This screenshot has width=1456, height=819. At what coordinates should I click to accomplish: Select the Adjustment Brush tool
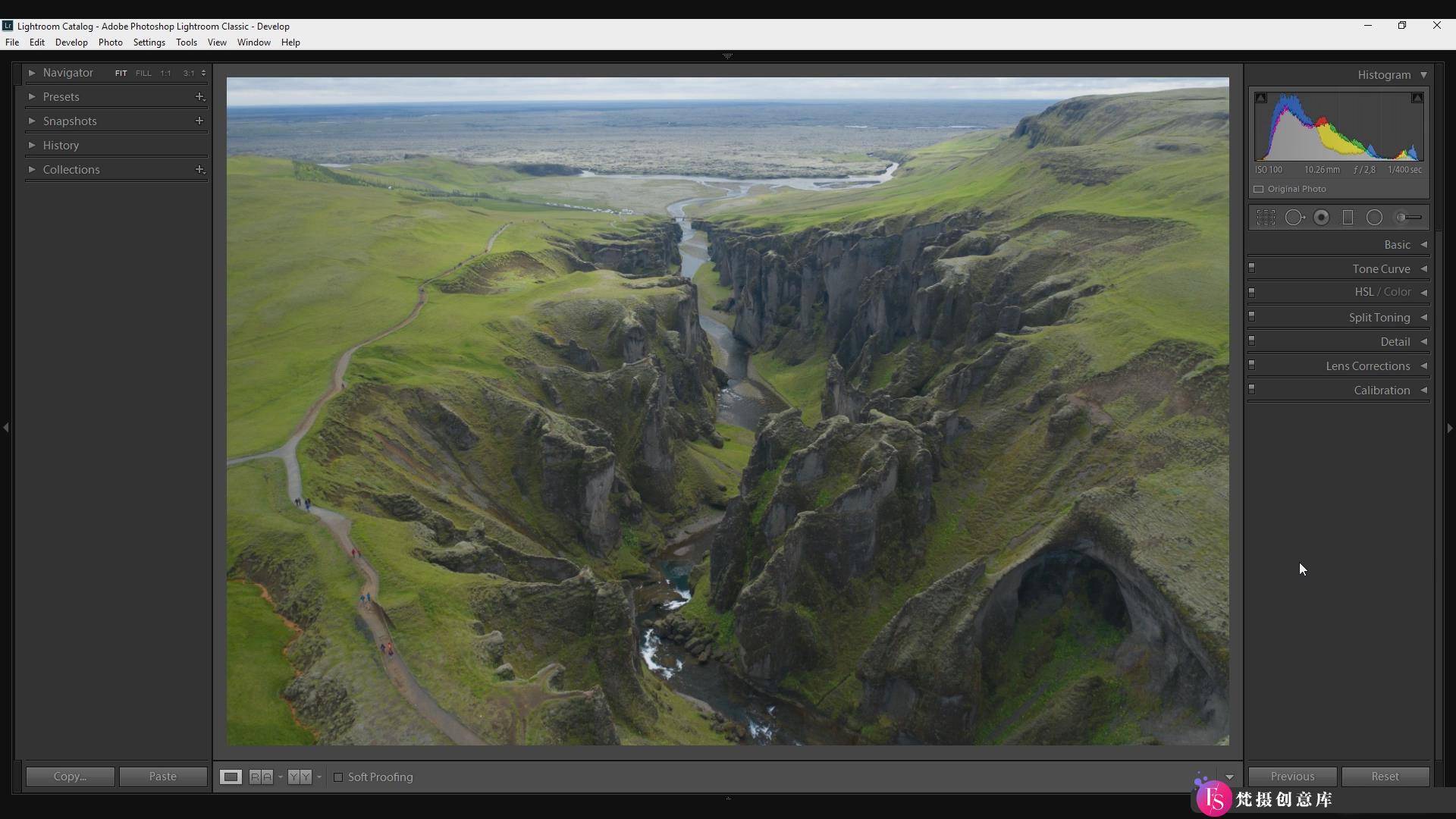pos(1409,218)
